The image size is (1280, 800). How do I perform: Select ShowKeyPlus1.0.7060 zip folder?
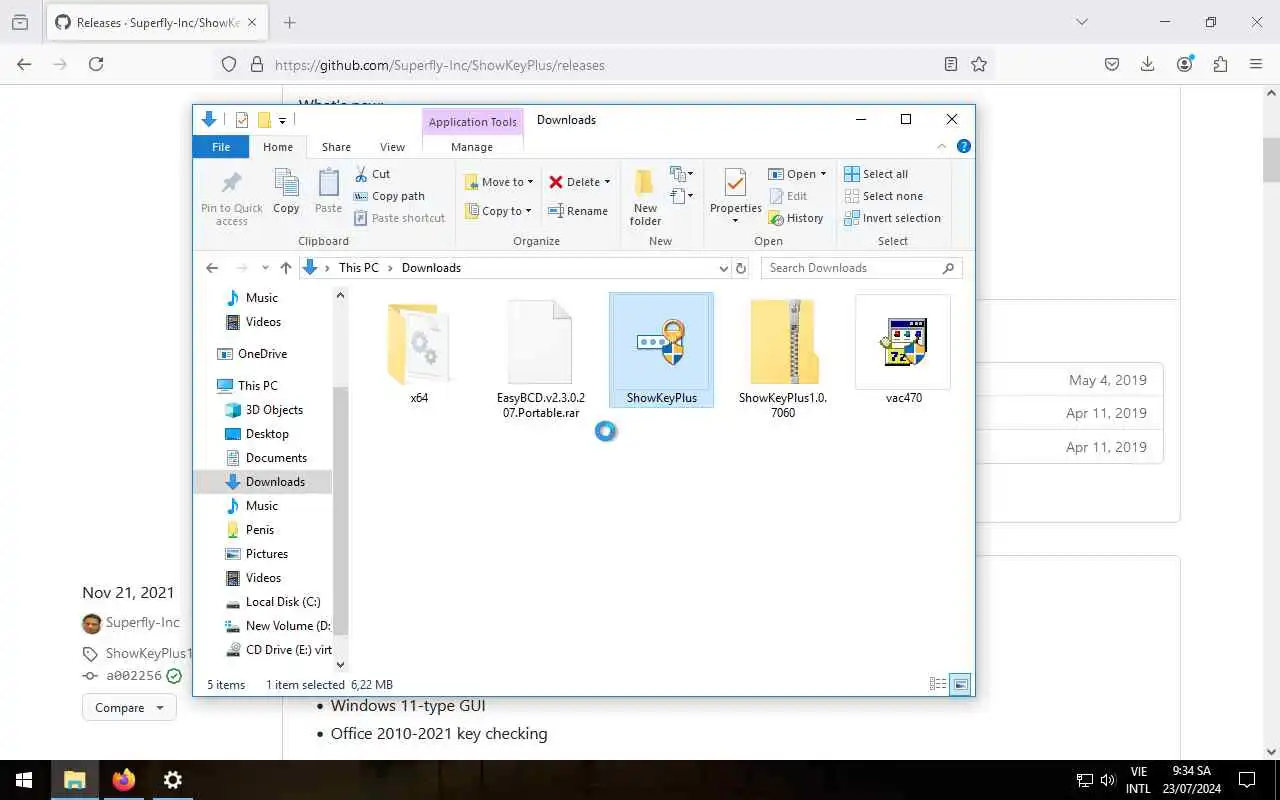pos(783,359)
